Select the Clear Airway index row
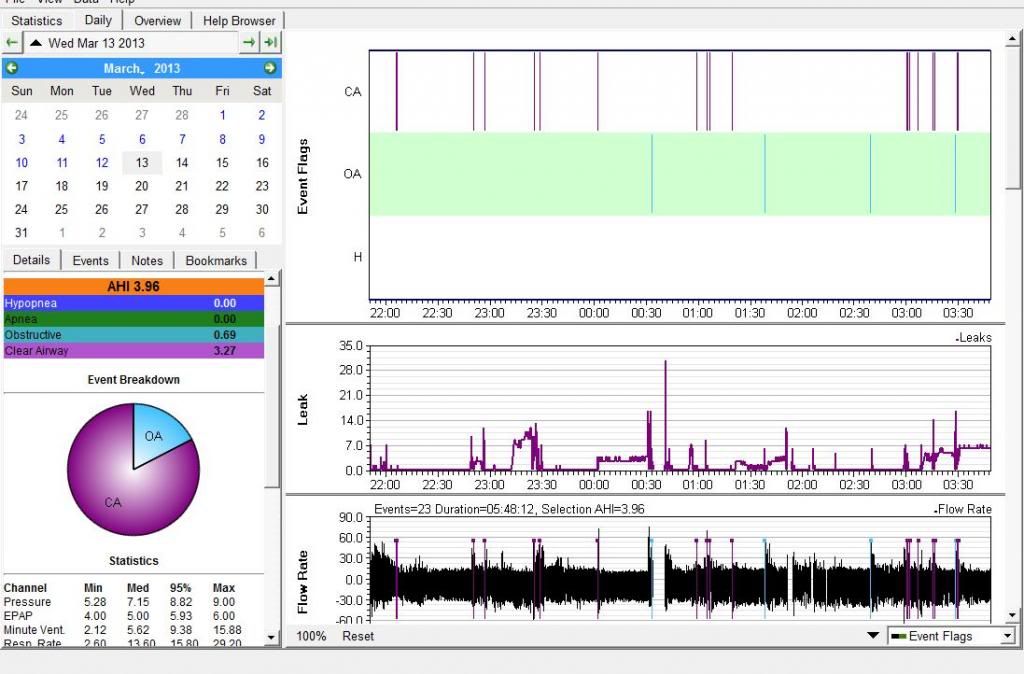This screenshot has height=674, width=1024. (x=133, y=351)
